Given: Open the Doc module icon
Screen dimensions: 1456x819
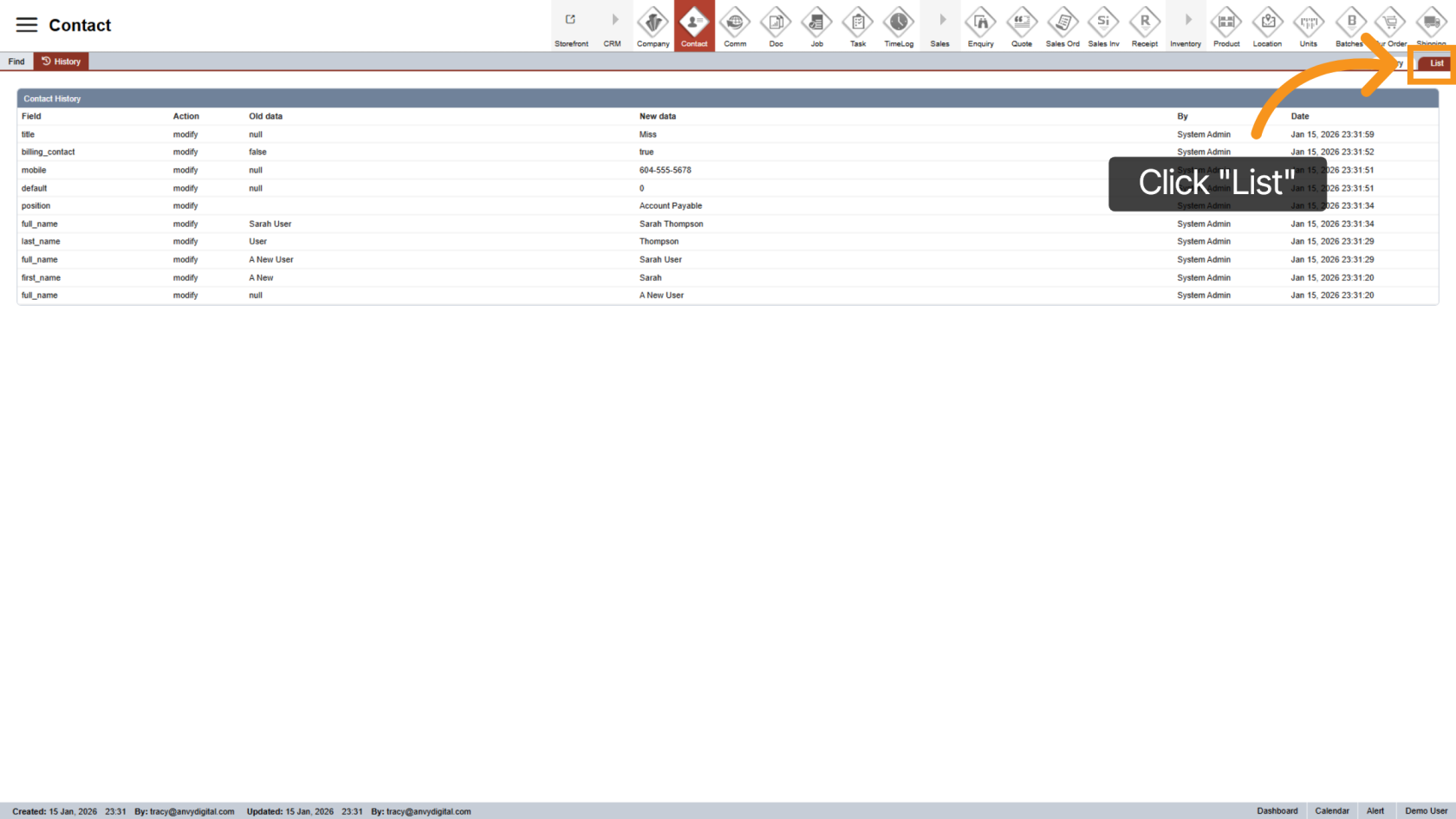Looking at the screenshot, I should pyautogui.click(x=776, y=23).
